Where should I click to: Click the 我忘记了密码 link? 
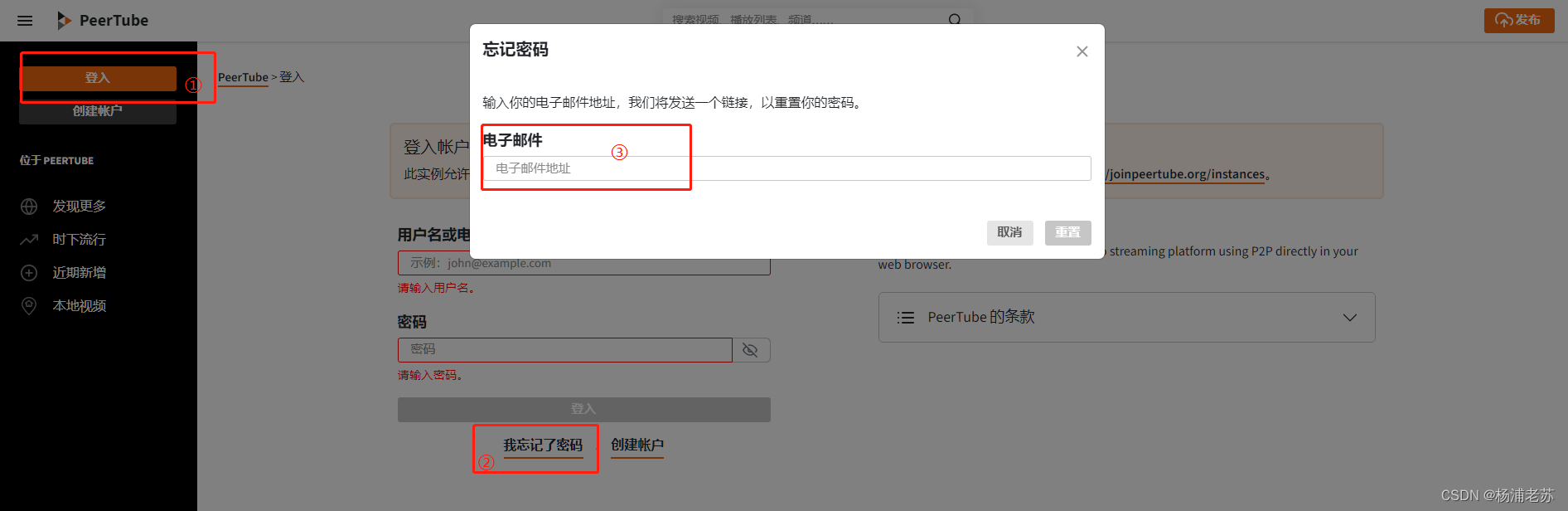coord(543,445)
